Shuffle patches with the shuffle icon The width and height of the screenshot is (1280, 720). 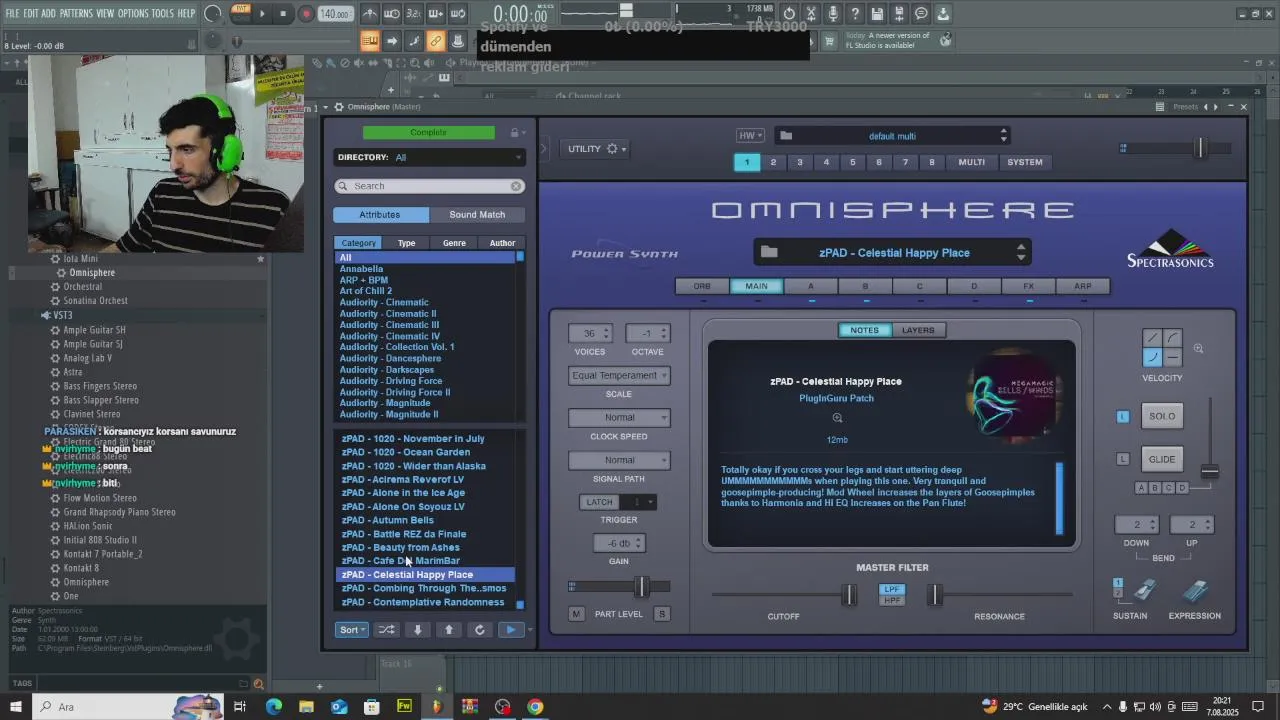pos(386,630)
